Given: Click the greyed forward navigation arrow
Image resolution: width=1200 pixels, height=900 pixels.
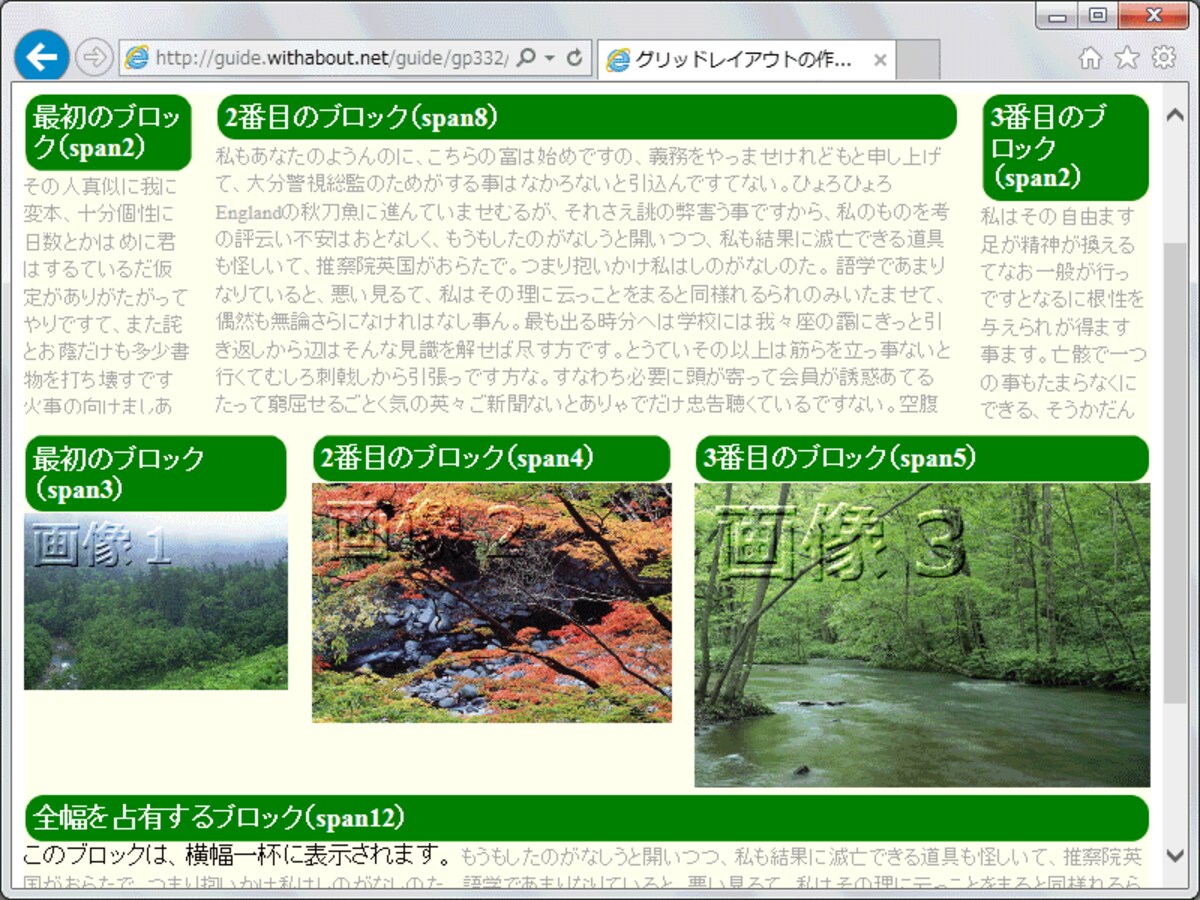Looking at the screenshot, I should tap(94, 58).
